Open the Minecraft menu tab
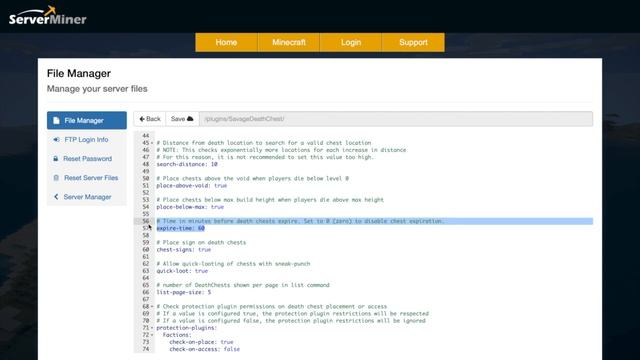 pos(289,42)
